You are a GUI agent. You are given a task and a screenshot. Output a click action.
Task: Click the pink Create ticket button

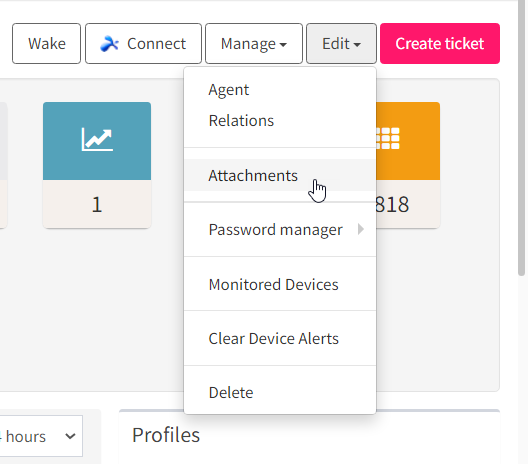[440, 43]
